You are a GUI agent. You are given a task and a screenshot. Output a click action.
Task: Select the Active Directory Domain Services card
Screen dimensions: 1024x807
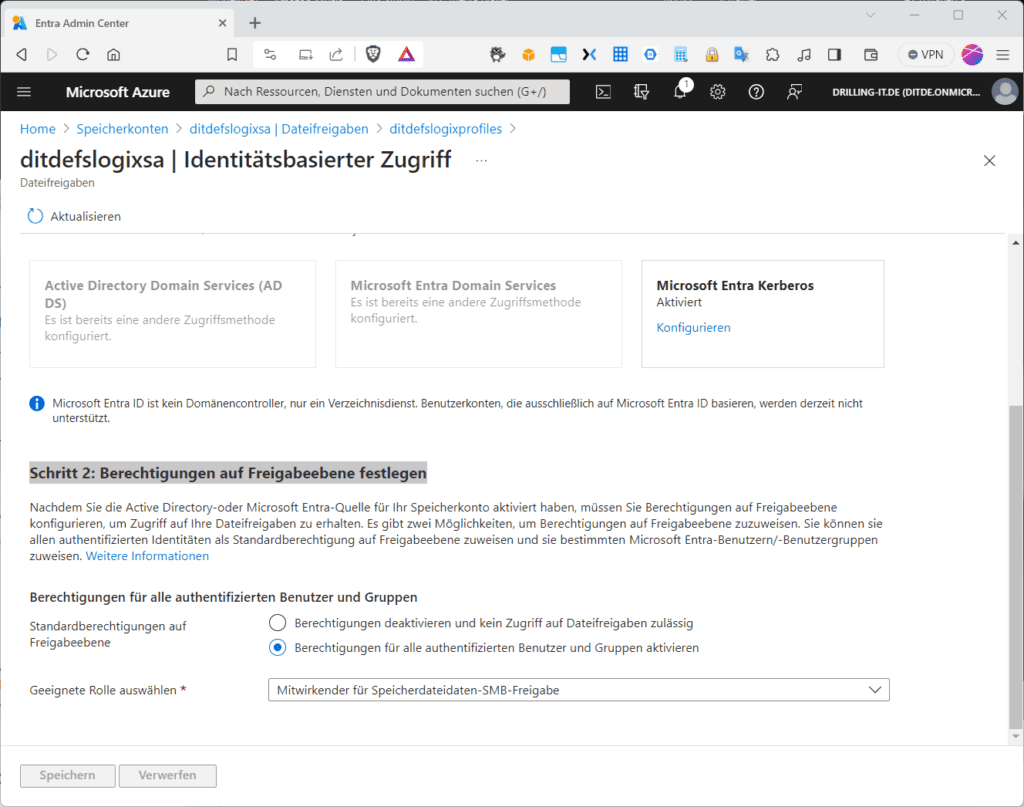pyautogui.click(x=172, y=314)
